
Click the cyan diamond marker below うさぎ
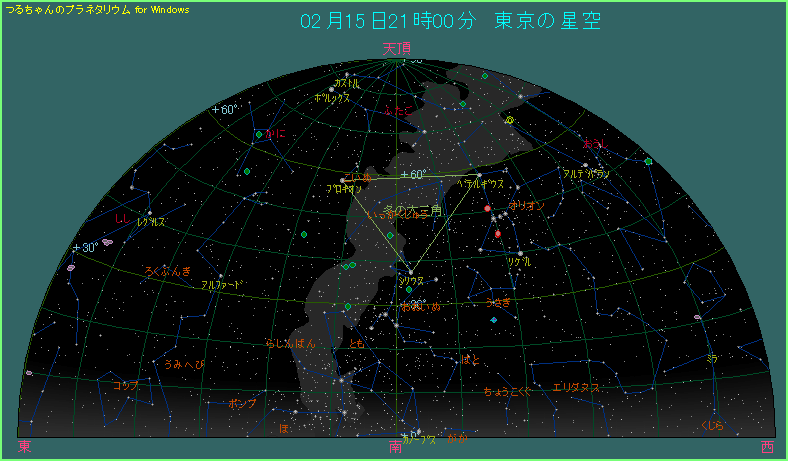[x=494, y=320]
